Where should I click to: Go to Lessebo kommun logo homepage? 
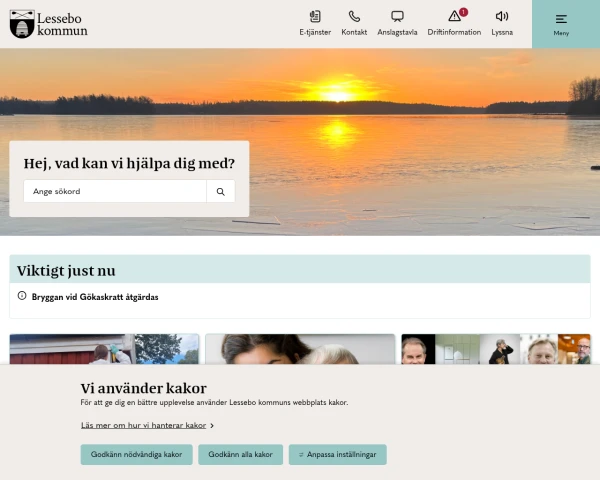pyautogui.click(x=49, y=24)
